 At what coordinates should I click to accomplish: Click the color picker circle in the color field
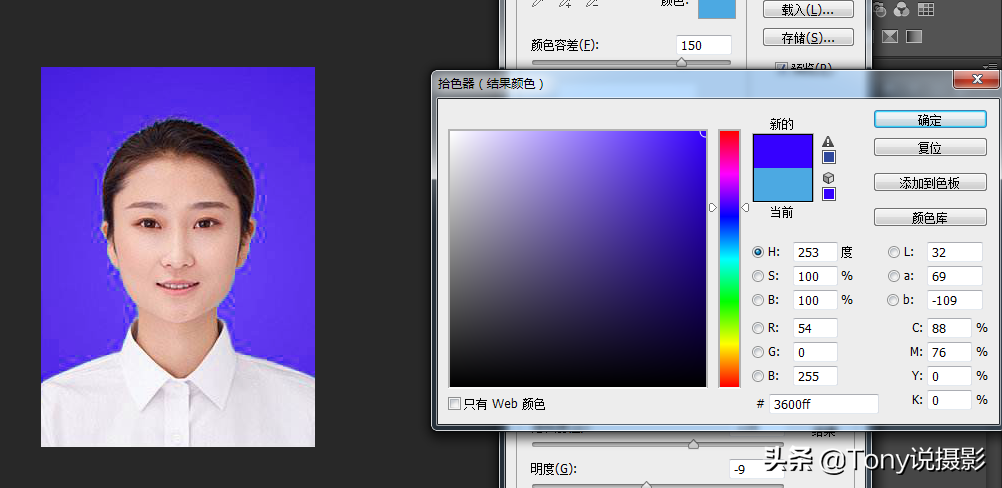(703, 133)
